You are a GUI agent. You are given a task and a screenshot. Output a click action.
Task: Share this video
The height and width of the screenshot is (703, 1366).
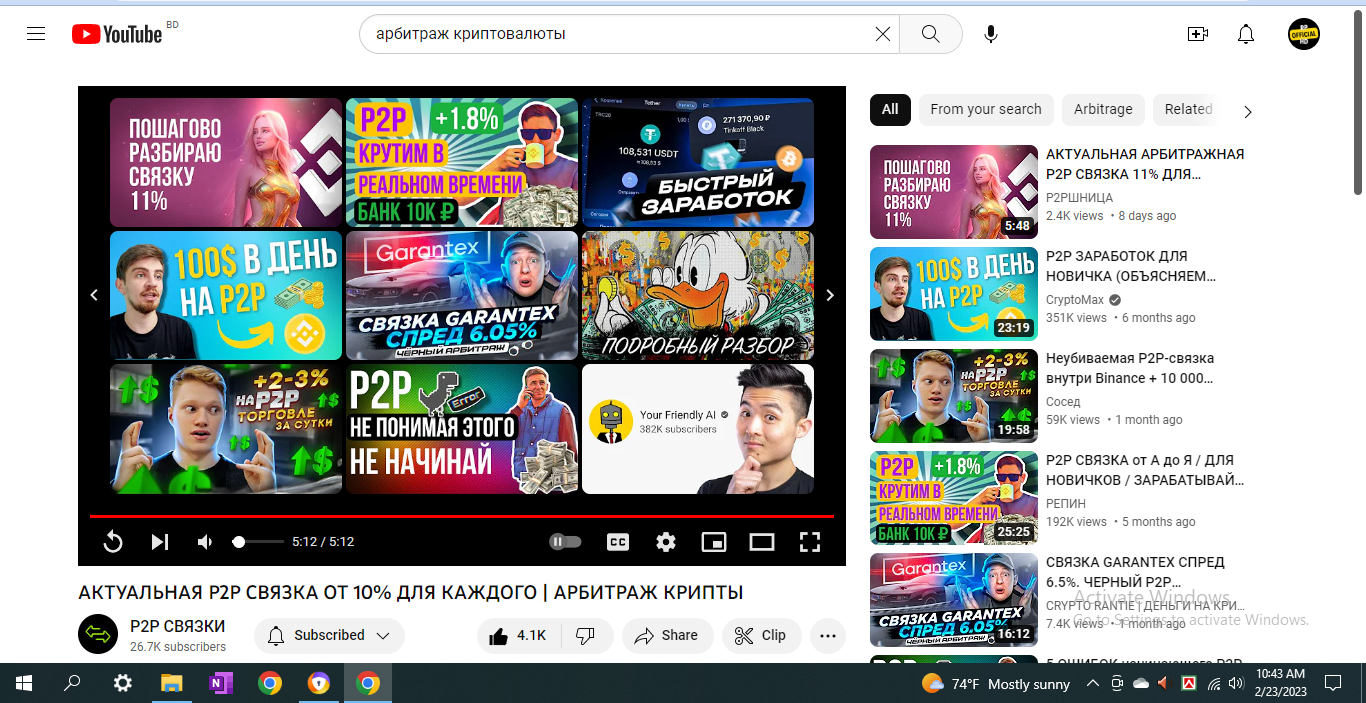tap(667, 635)
